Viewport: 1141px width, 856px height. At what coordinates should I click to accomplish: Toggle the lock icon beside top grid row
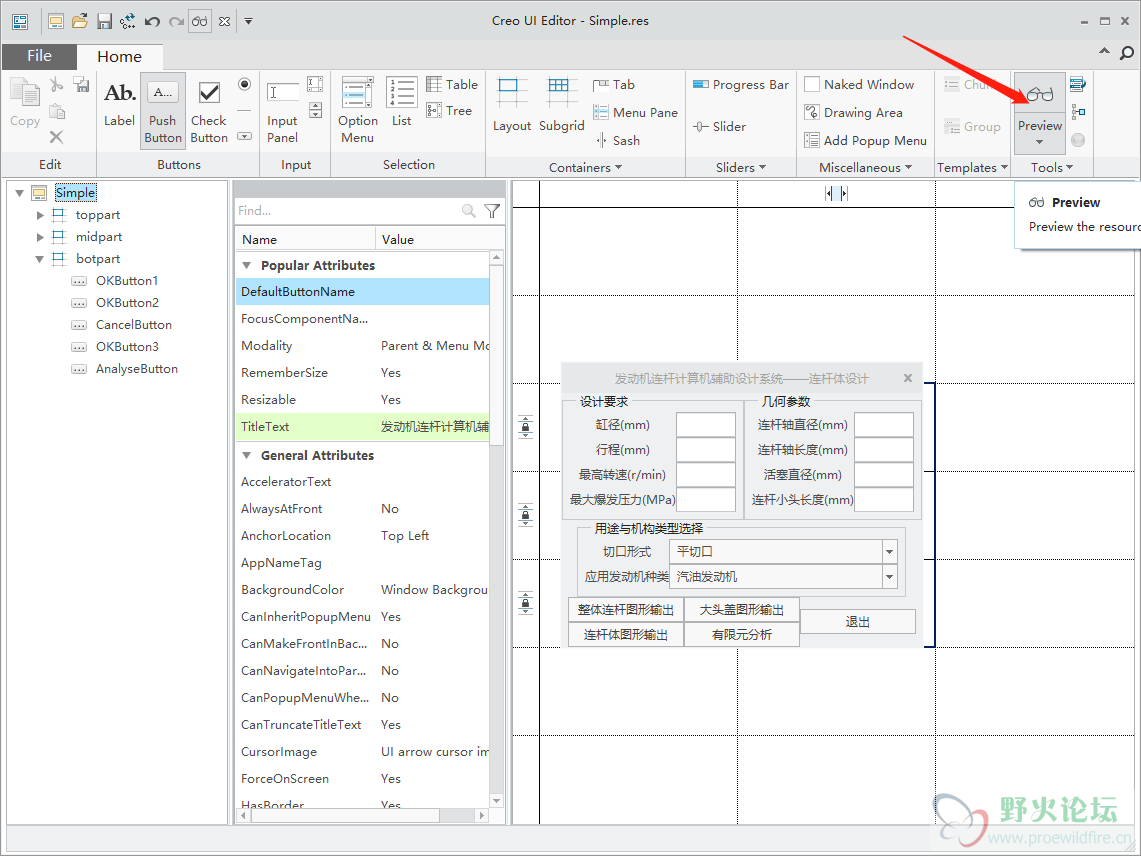click(526, 428)
